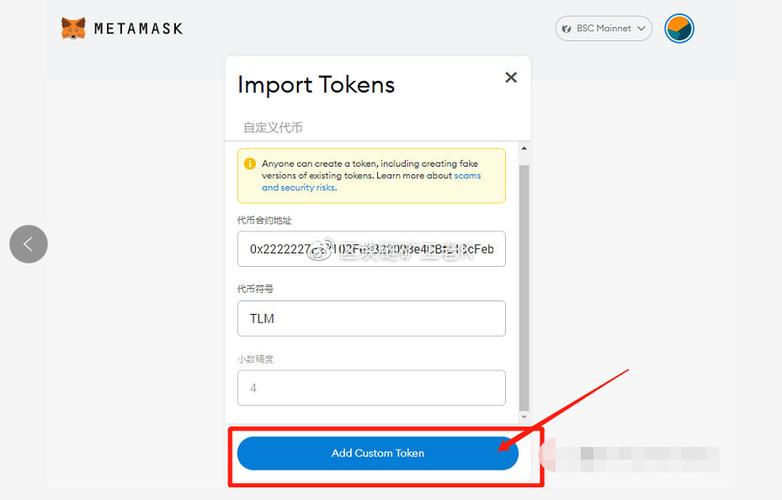Screen dimensions: 782x500
Task: Close the Import Tokens dialog
Action: (511, 77)
